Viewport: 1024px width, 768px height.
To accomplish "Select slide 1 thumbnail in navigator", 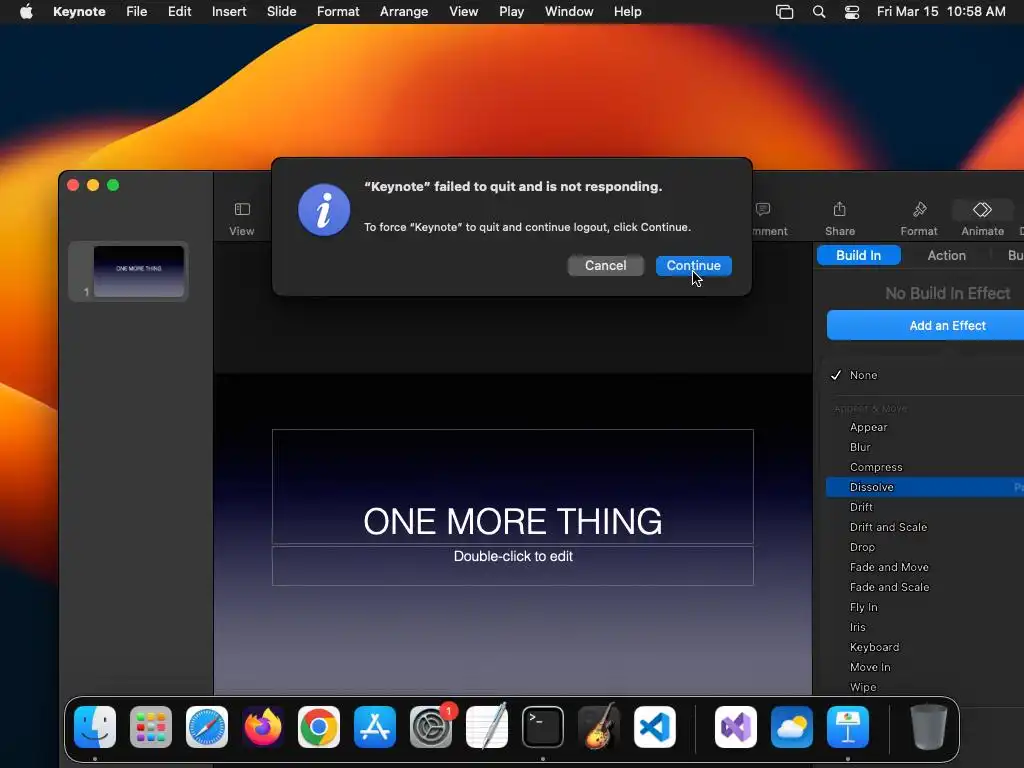I will pos(138,271).
